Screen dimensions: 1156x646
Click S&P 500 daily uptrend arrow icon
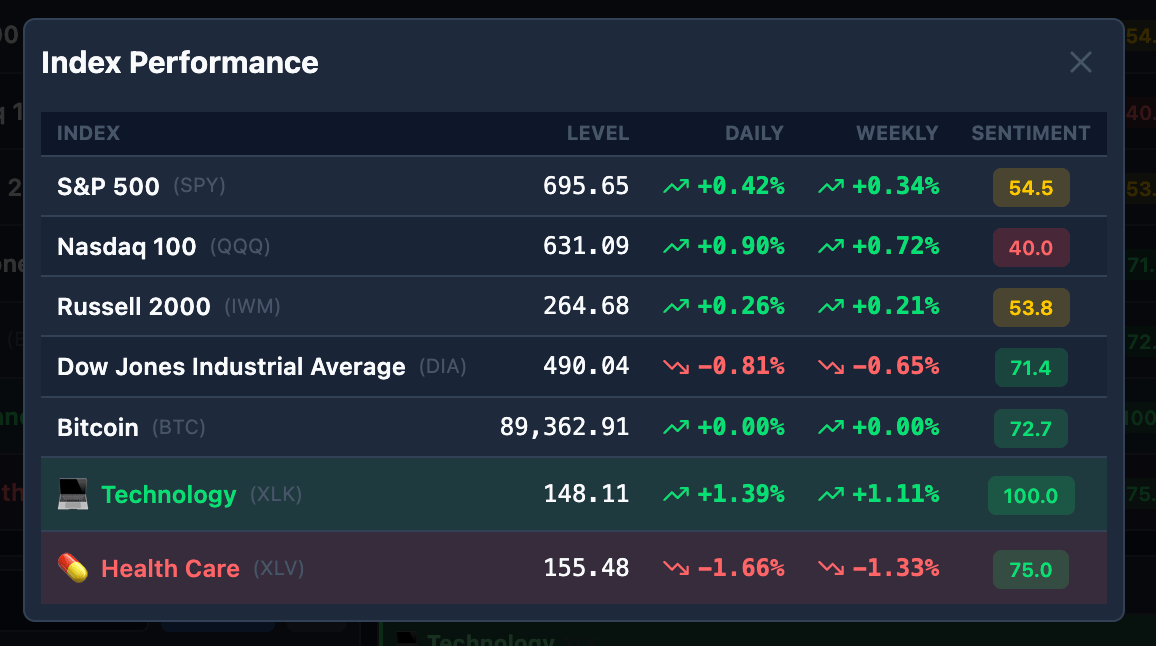[676, 187]
